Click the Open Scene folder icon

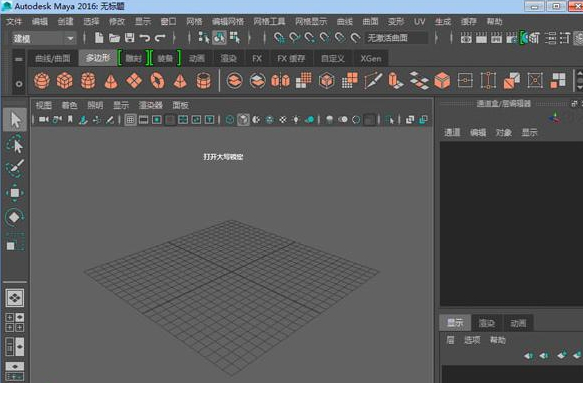[x=114, y=38]
